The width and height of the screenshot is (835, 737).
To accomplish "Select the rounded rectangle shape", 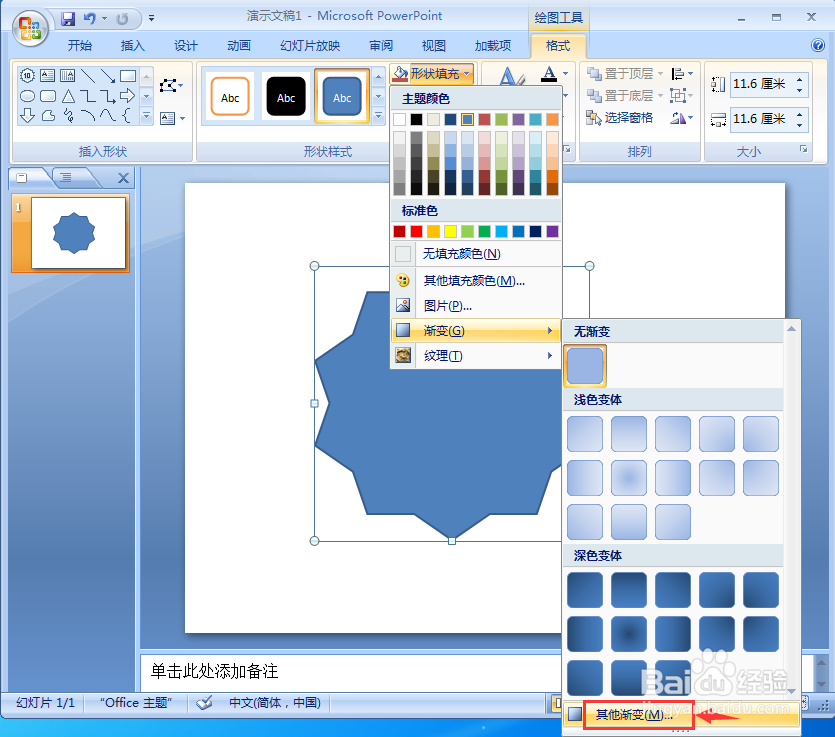I will pyautogui.click(x=48, y=96).
